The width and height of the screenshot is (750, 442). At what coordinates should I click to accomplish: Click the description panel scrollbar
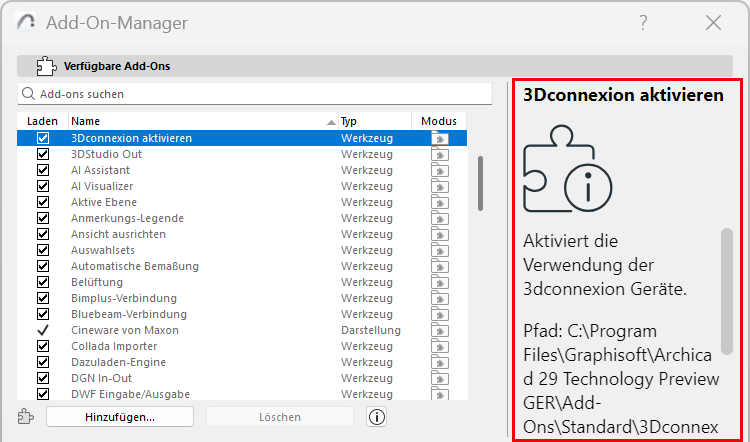727,291
